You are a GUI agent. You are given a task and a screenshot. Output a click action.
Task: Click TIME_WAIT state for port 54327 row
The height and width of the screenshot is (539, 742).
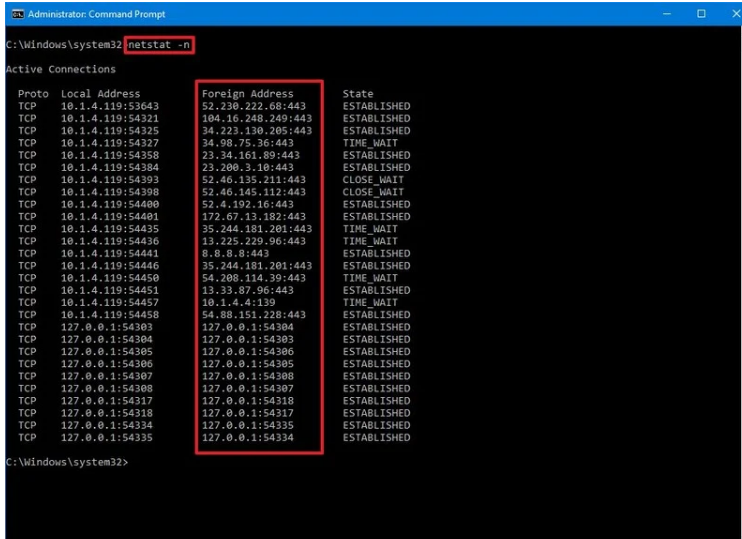point(370,143)
